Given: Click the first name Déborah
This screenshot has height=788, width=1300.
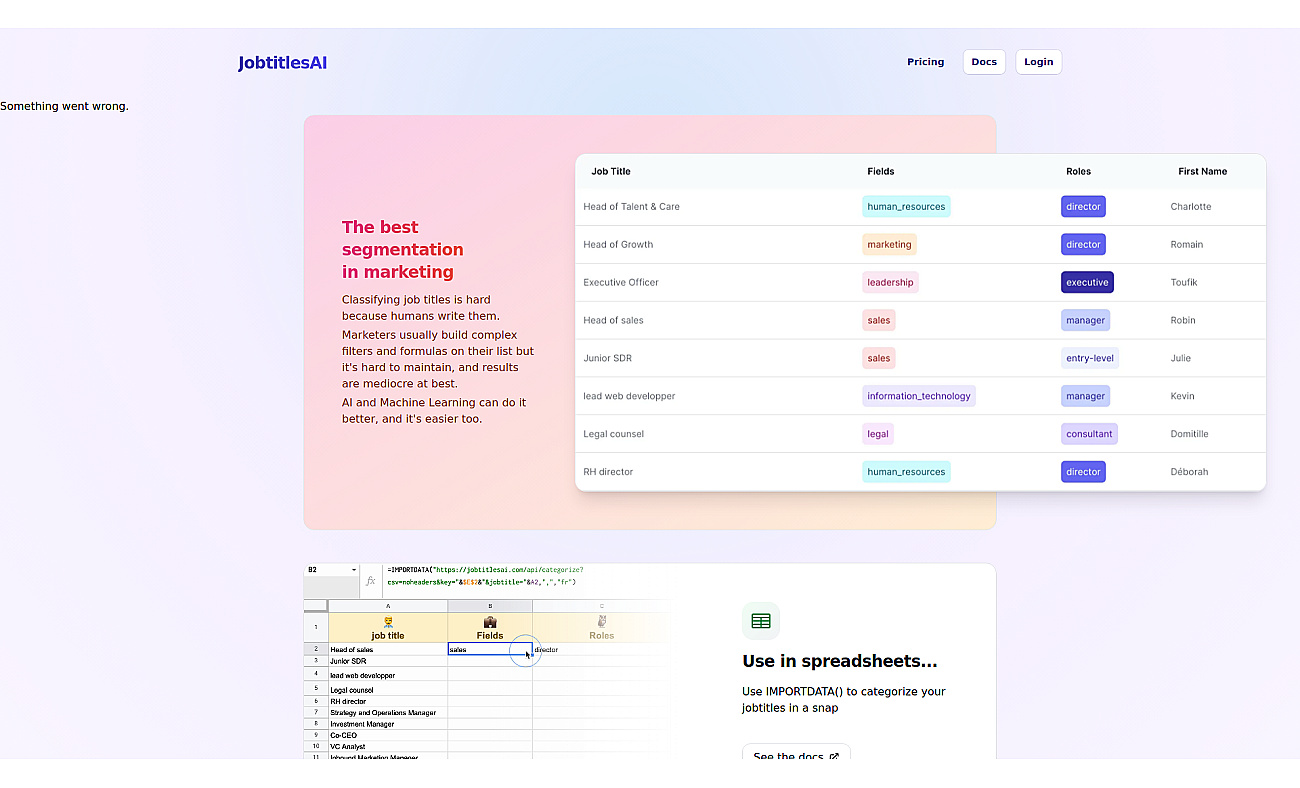Looking at the screenshot, I should pyautogui.click(x=1189, y=472).
